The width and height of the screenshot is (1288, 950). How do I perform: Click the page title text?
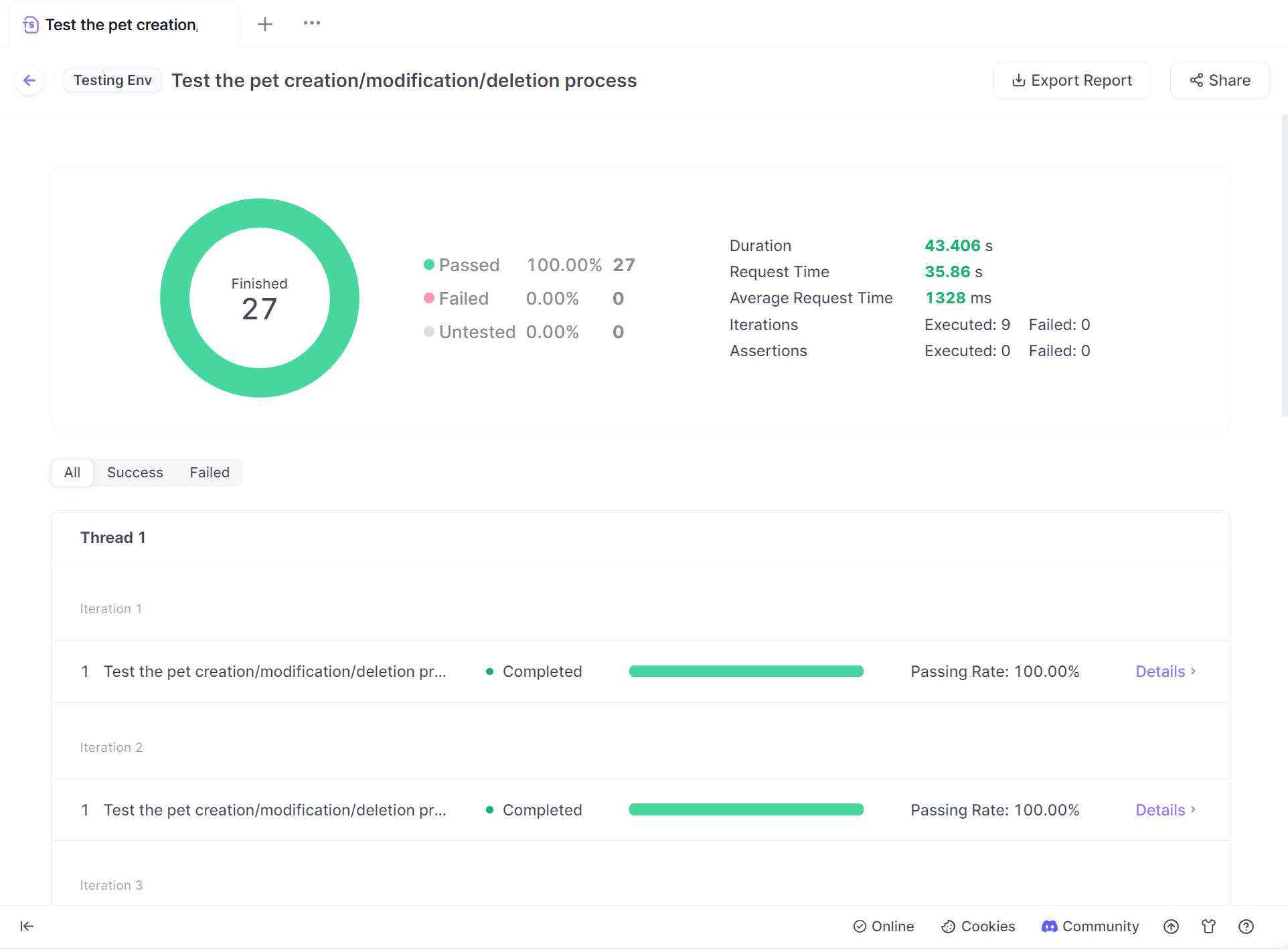coord(404,80)
